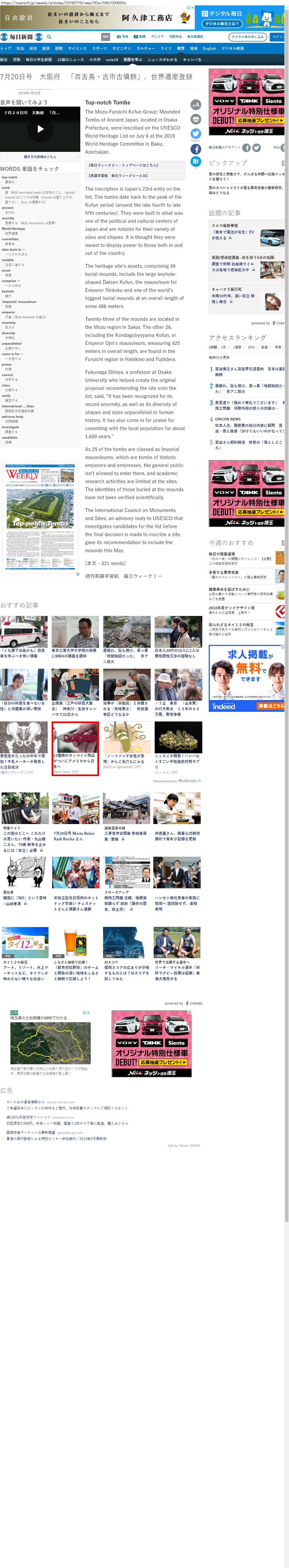Close the map ad with x icon
Viewport: 289px width, 1568px height.
coord(88,1013)
